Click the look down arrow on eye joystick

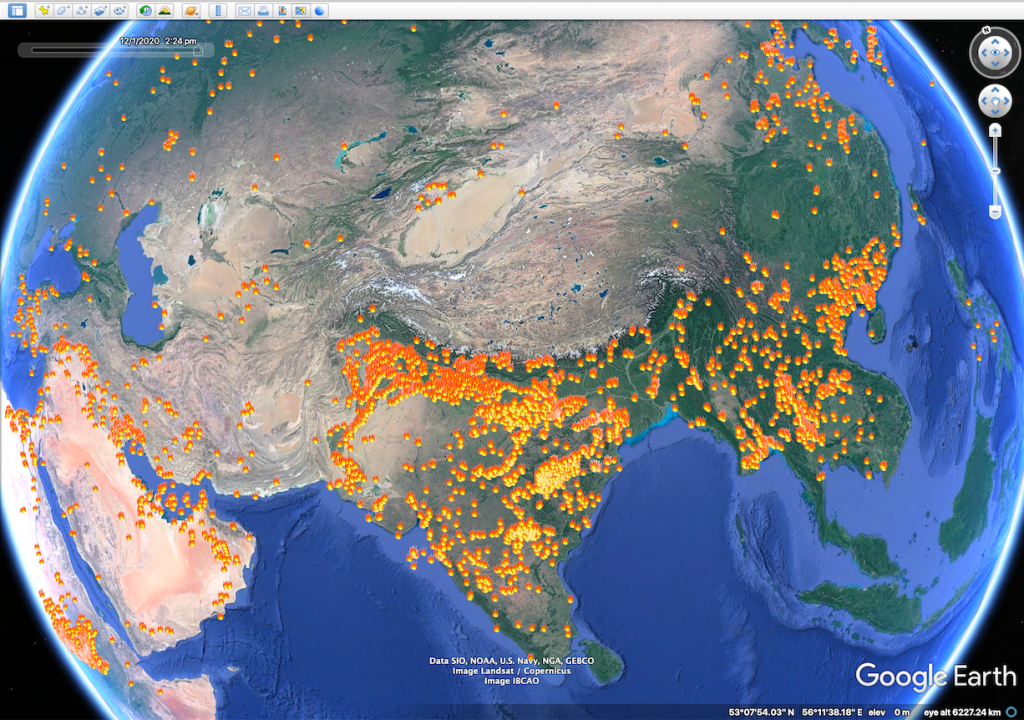(x=995, y=64)
